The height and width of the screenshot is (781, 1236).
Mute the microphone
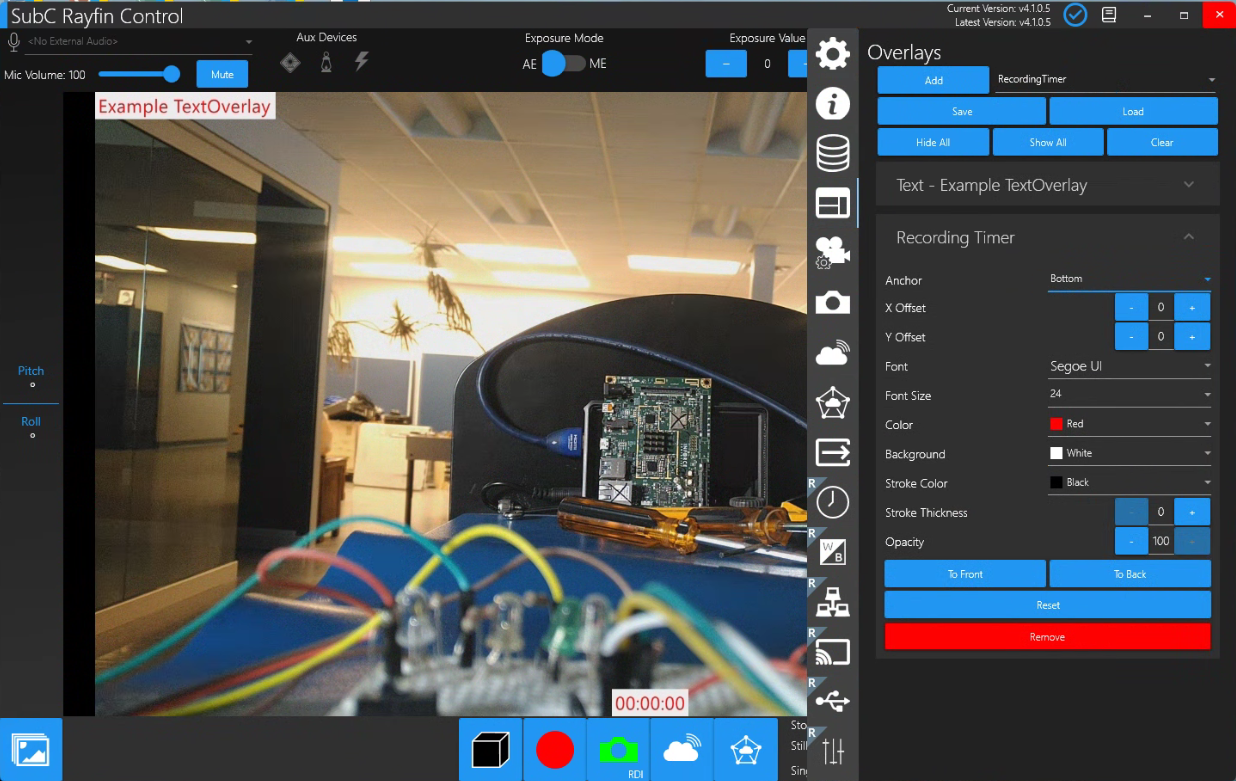[x=222, y=74]
